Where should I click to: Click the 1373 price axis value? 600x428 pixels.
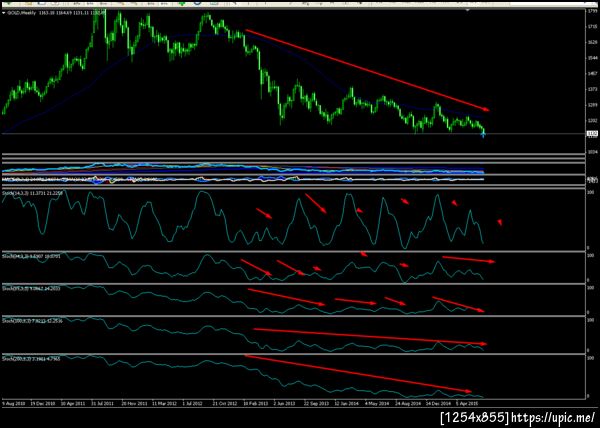tap(592, 89)
